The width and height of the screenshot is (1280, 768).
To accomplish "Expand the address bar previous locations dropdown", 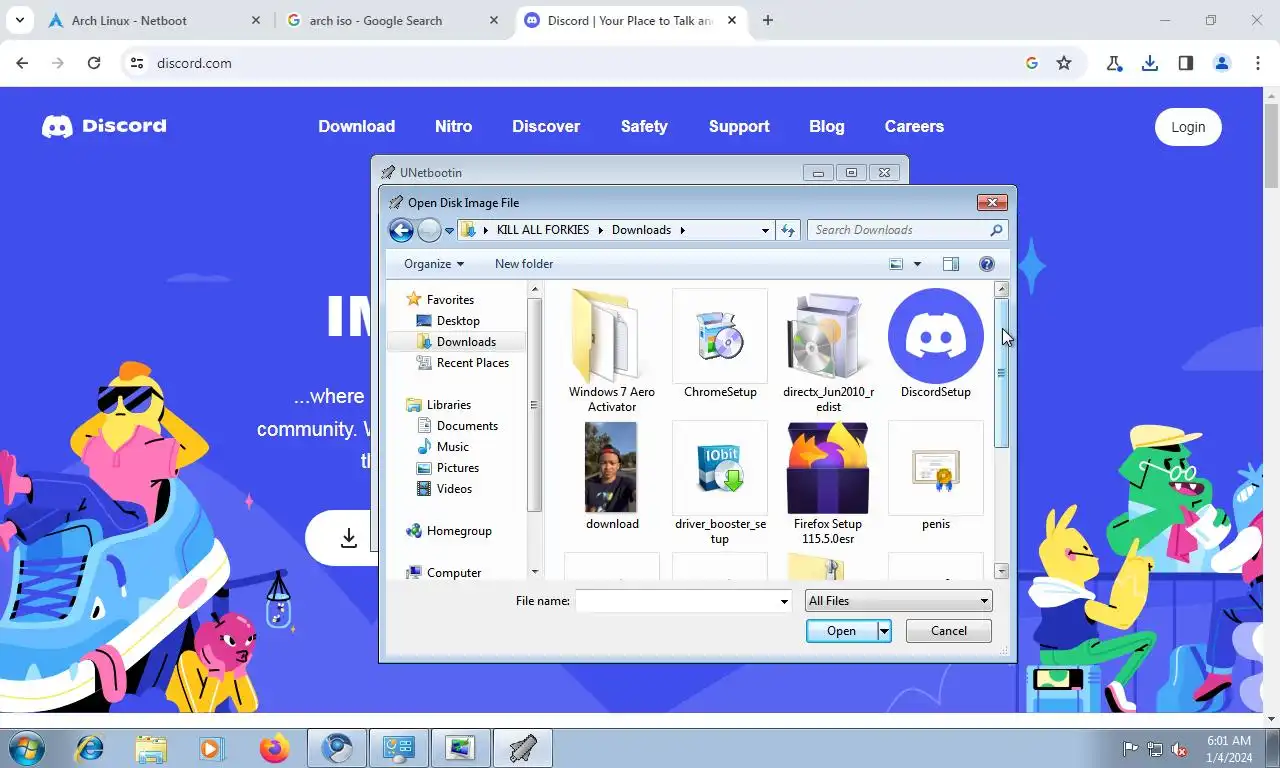I will point(765,230).
